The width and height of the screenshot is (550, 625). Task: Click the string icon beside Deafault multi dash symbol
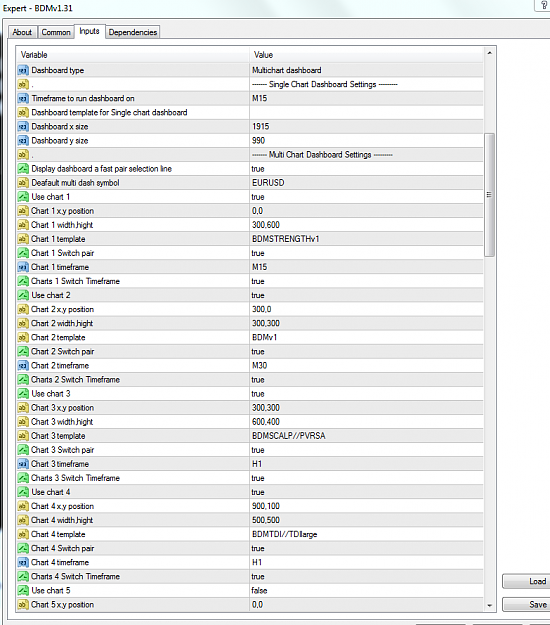pos(23,183)
